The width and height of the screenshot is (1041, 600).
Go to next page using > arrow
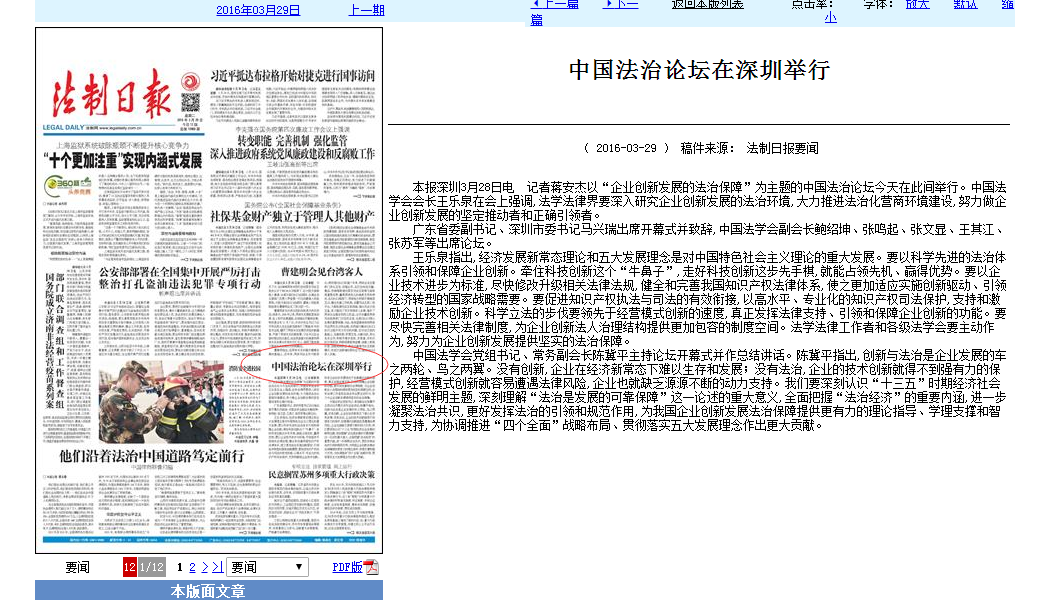203,567
